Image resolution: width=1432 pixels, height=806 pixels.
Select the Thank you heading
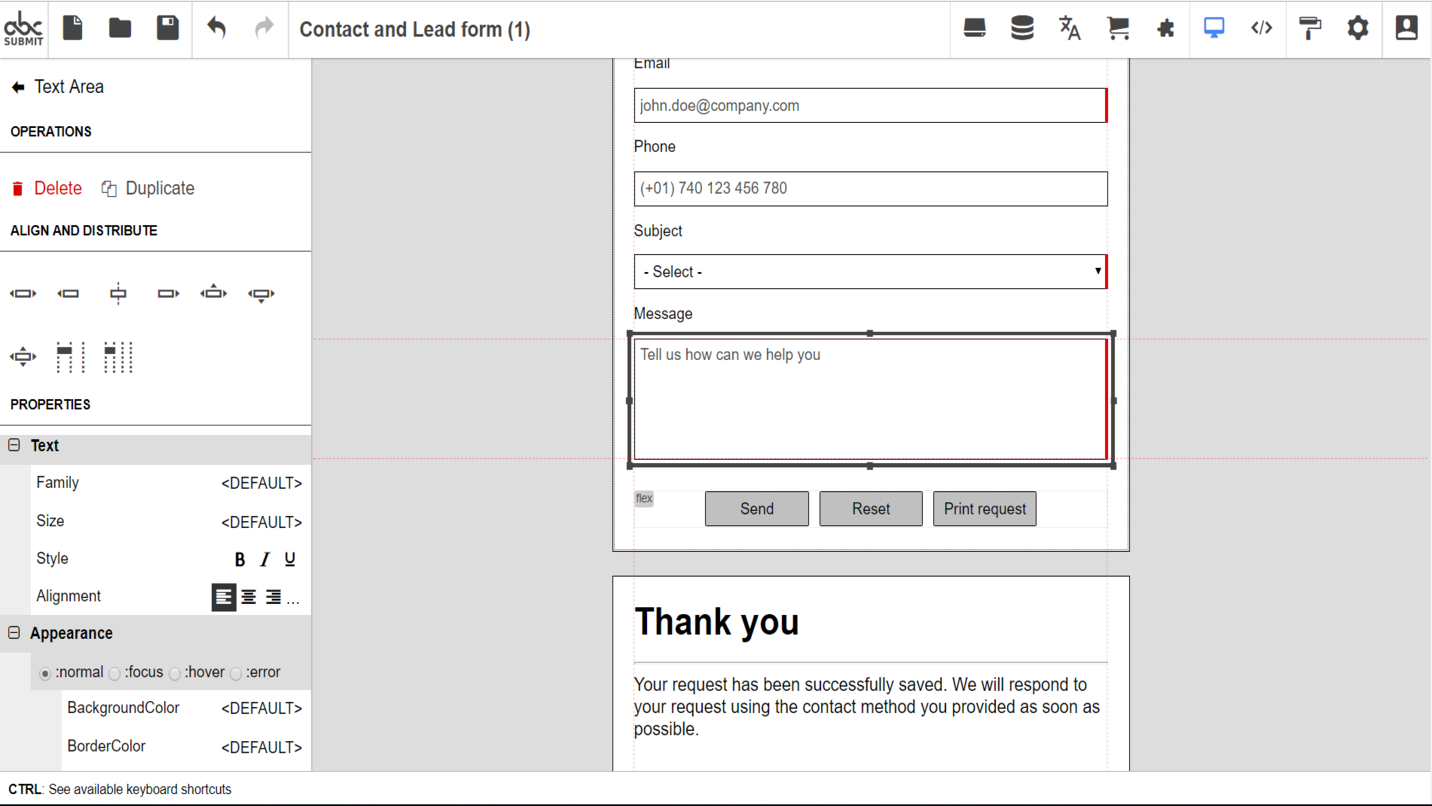click(x=717, y=622)
